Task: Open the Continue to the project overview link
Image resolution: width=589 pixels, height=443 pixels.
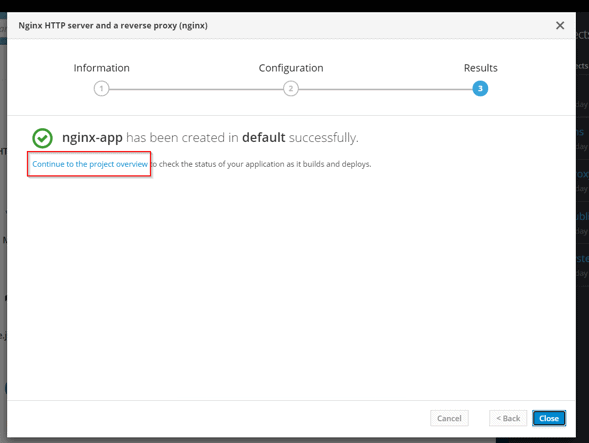Action: [x=90, y=164]
